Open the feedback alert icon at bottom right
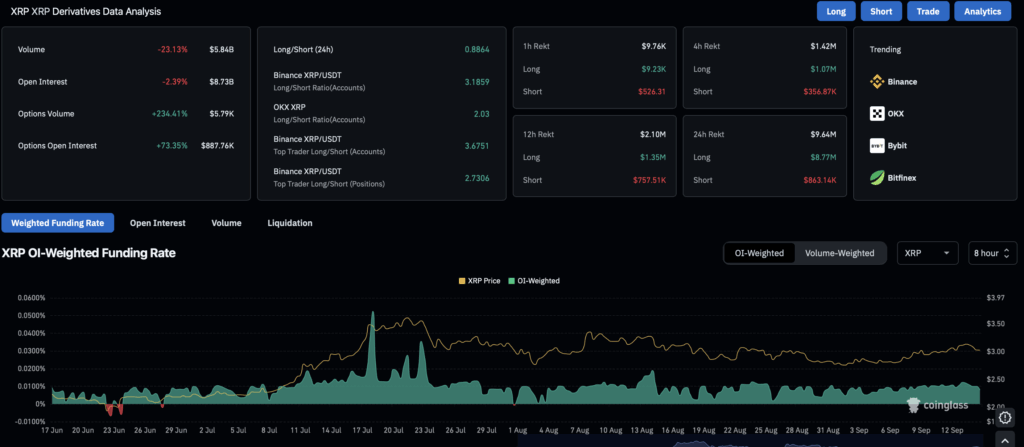This screenshot has width=1024, height=447. click(1005, 416)
